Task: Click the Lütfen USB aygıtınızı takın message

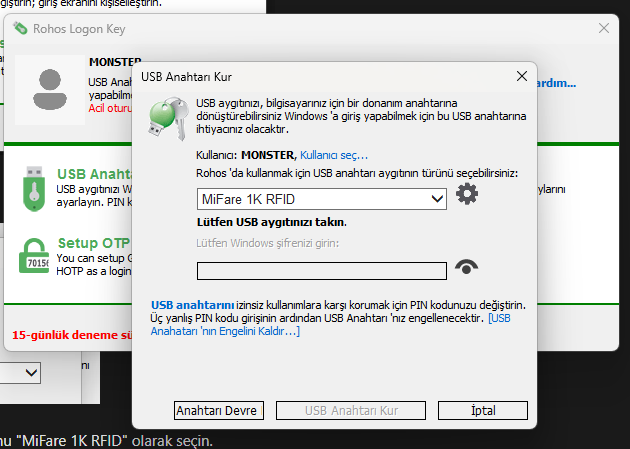Action: coord(272,222)
